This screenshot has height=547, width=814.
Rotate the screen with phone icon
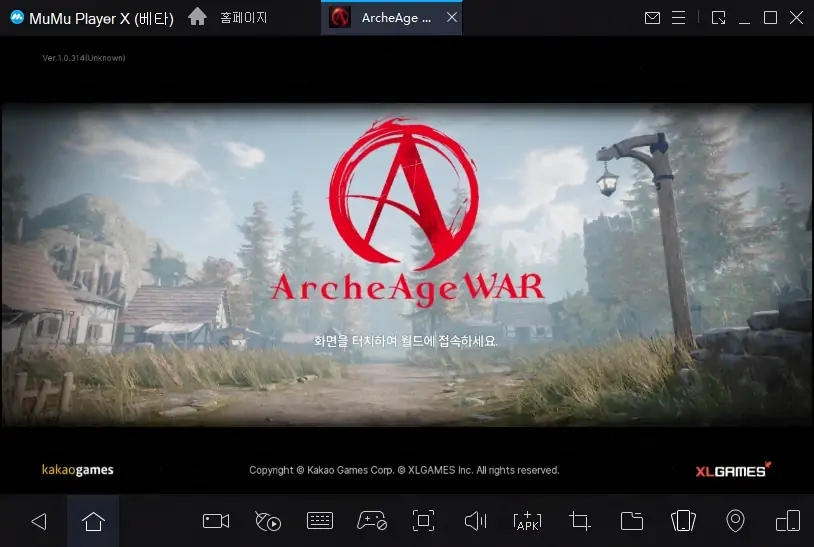683,521
